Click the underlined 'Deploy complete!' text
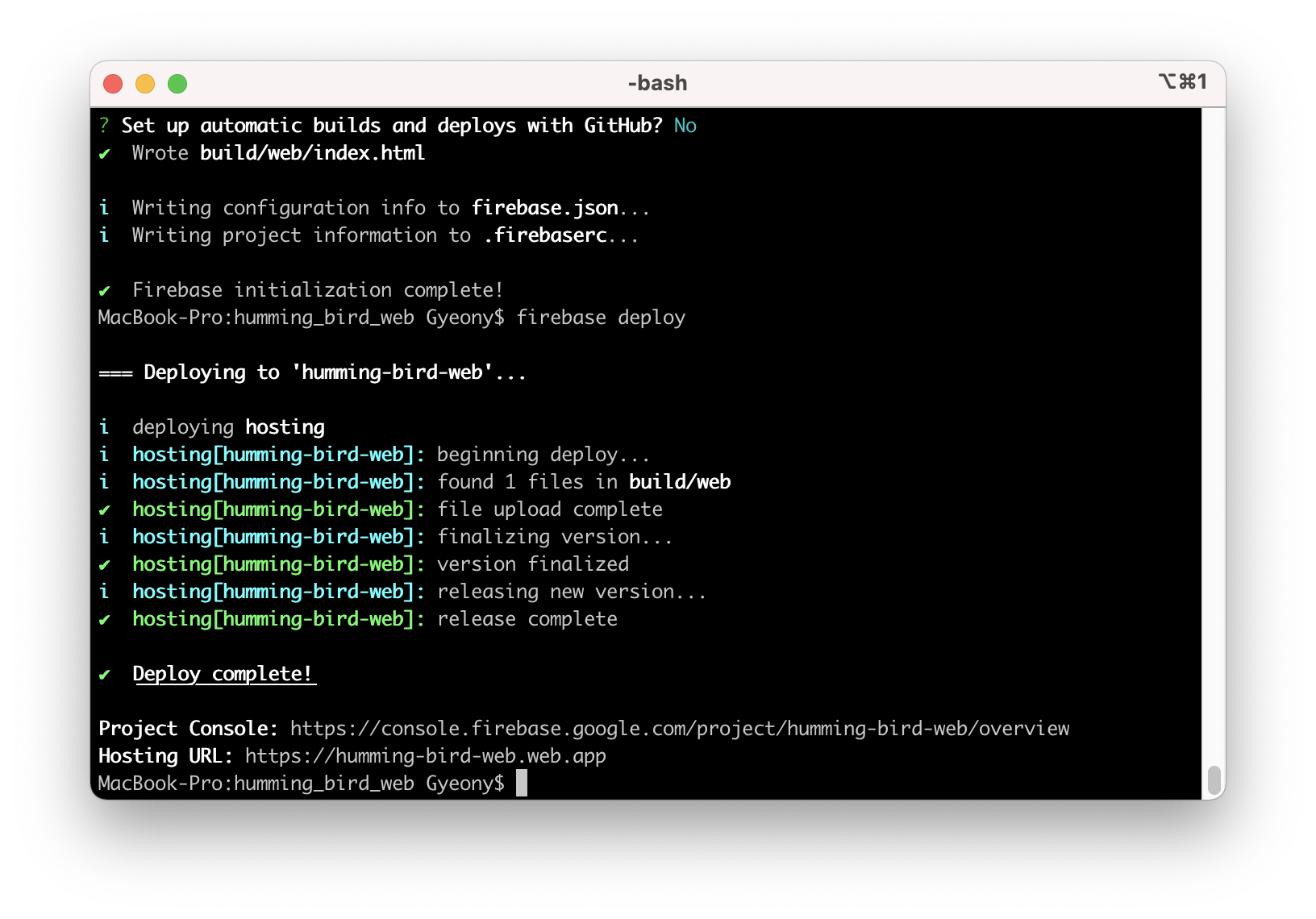This screenshot has height=919, width=1316. click(223, 674)
